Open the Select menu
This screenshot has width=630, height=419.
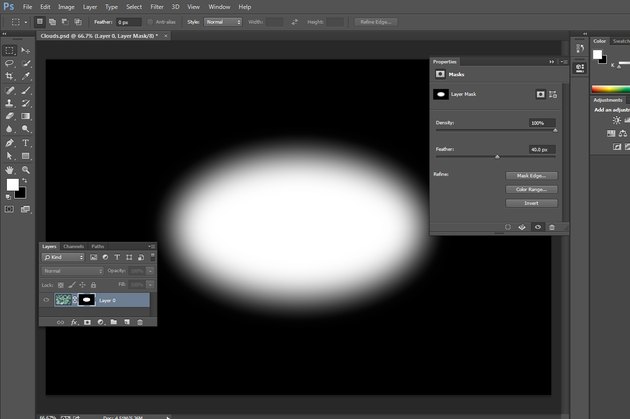(134, 7)
